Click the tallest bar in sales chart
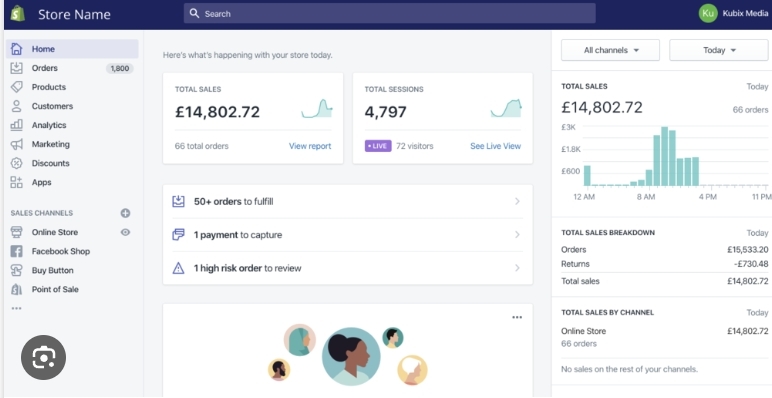The image size is (772, 398). point(664,156)
